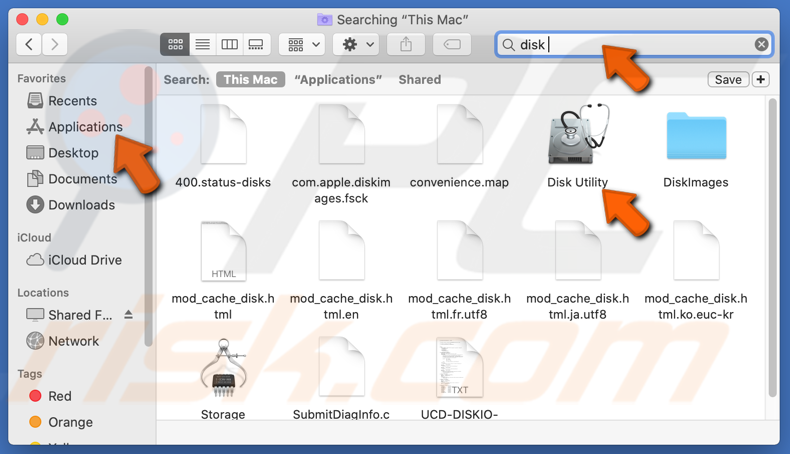Click the Tags sidebar heading
Image resolution: width=790 pixels, height=454 pixels.
tap(29, 374)
